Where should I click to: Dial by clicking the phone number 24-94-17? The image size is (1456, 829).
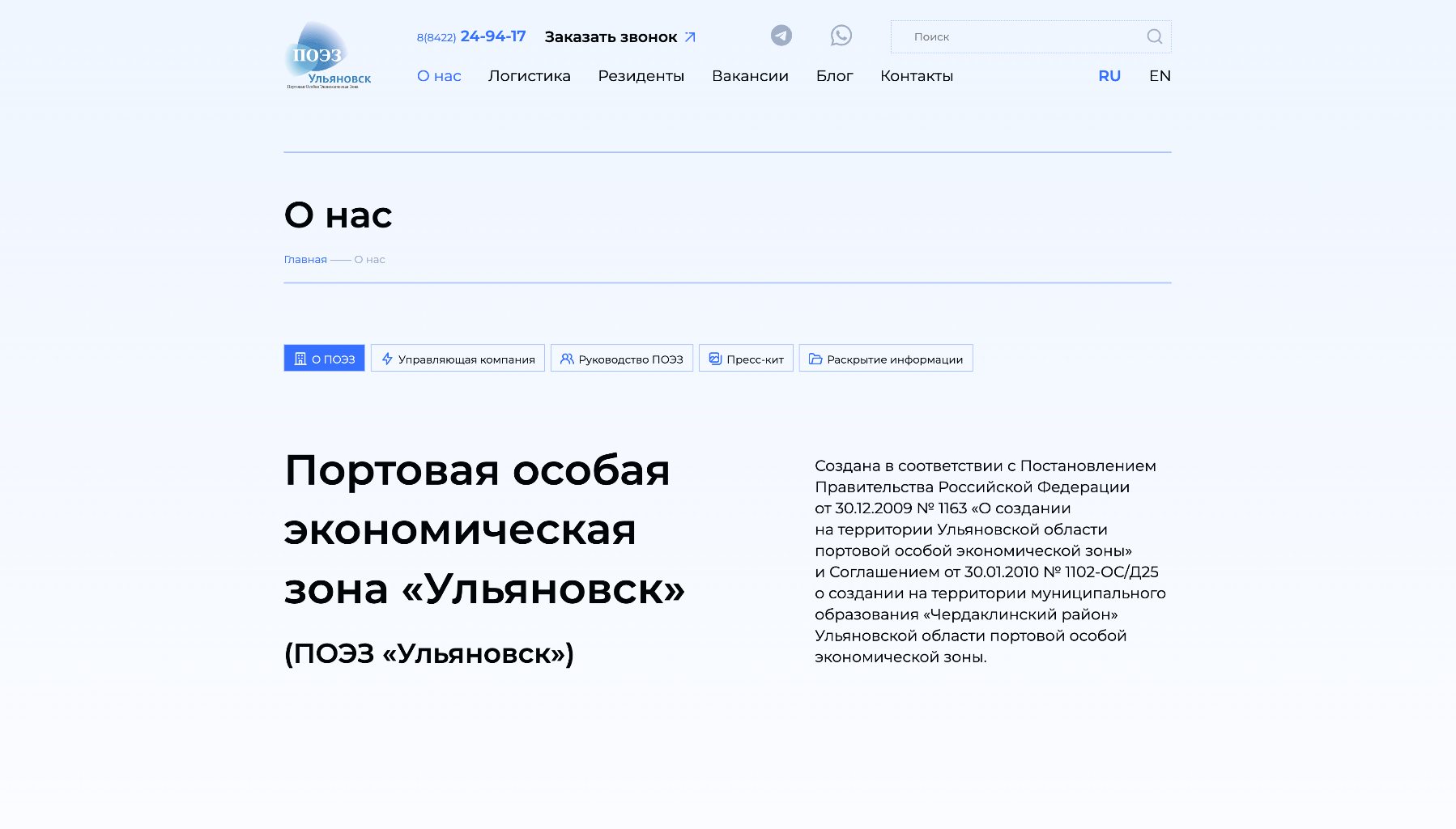tap(492, 36)
